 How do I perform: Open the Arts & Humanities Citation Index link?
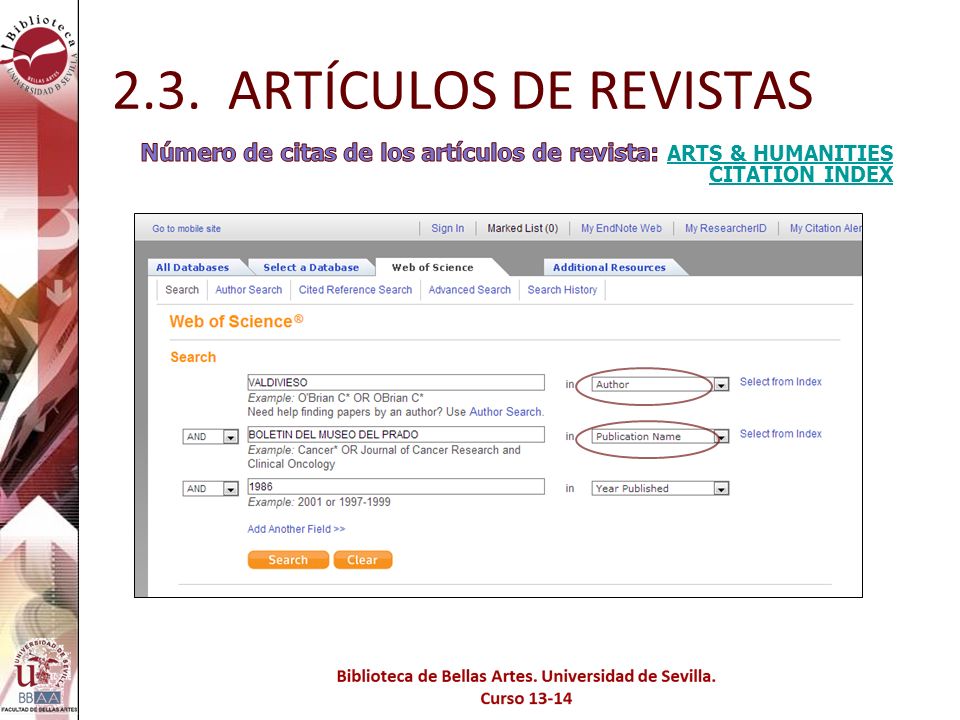tap(779, 163)
